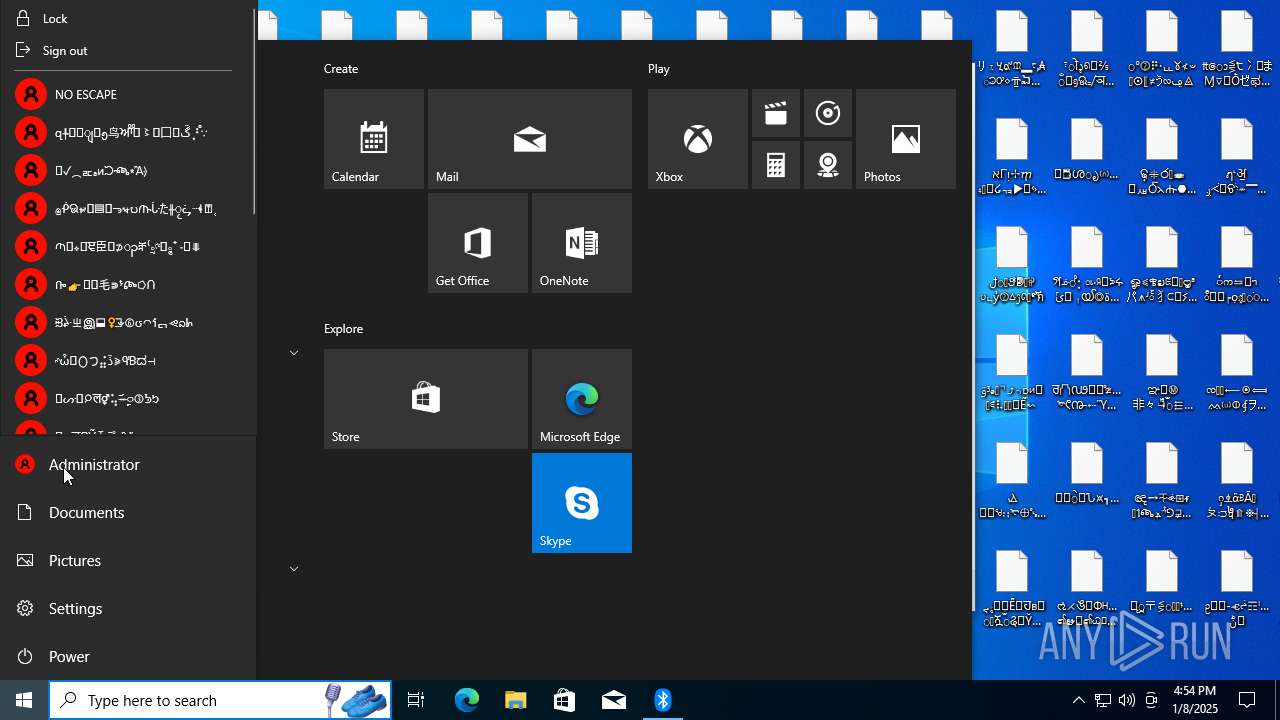Open Mail from the taskbar

(x=614, y=700)
